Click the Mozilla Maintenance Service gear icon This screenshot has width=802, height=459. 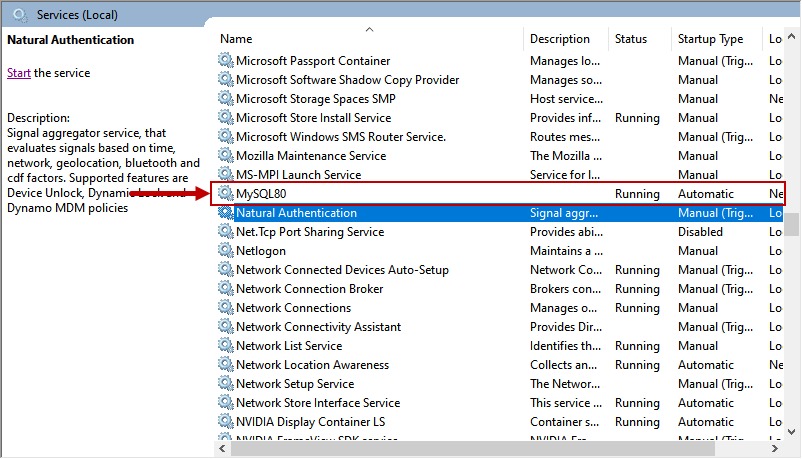point(225,156)
